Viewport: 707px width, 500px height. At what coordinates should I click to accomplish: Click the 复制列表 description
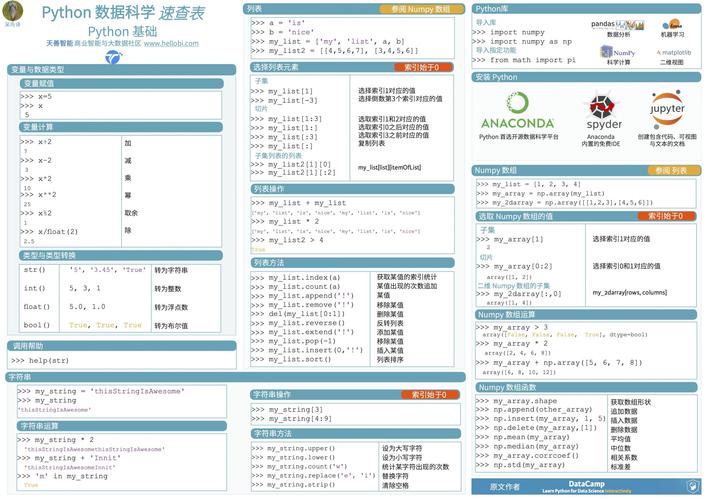(x=372, y=143)
